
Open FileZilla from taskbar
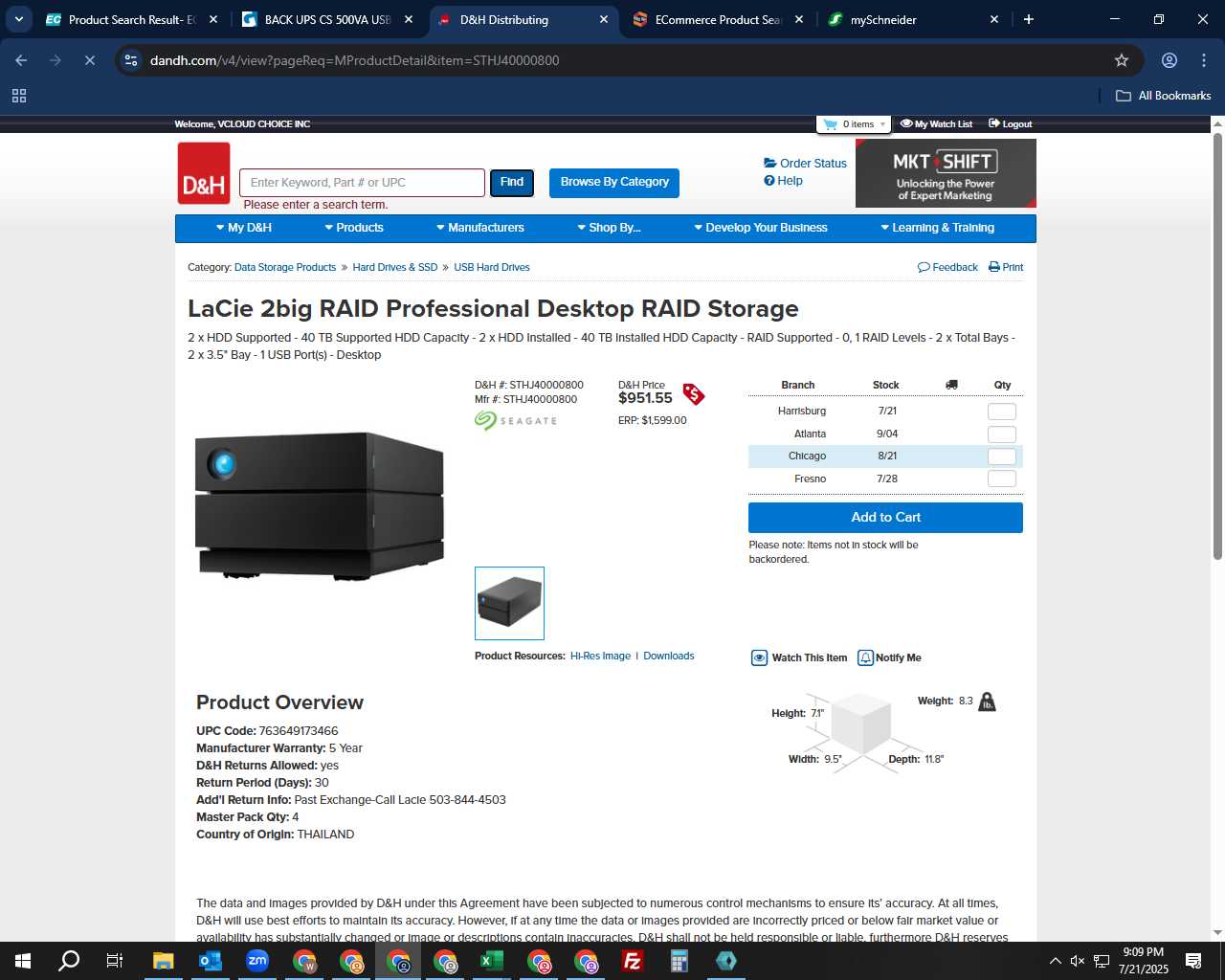pyautogui.click(x=633, y=961)
